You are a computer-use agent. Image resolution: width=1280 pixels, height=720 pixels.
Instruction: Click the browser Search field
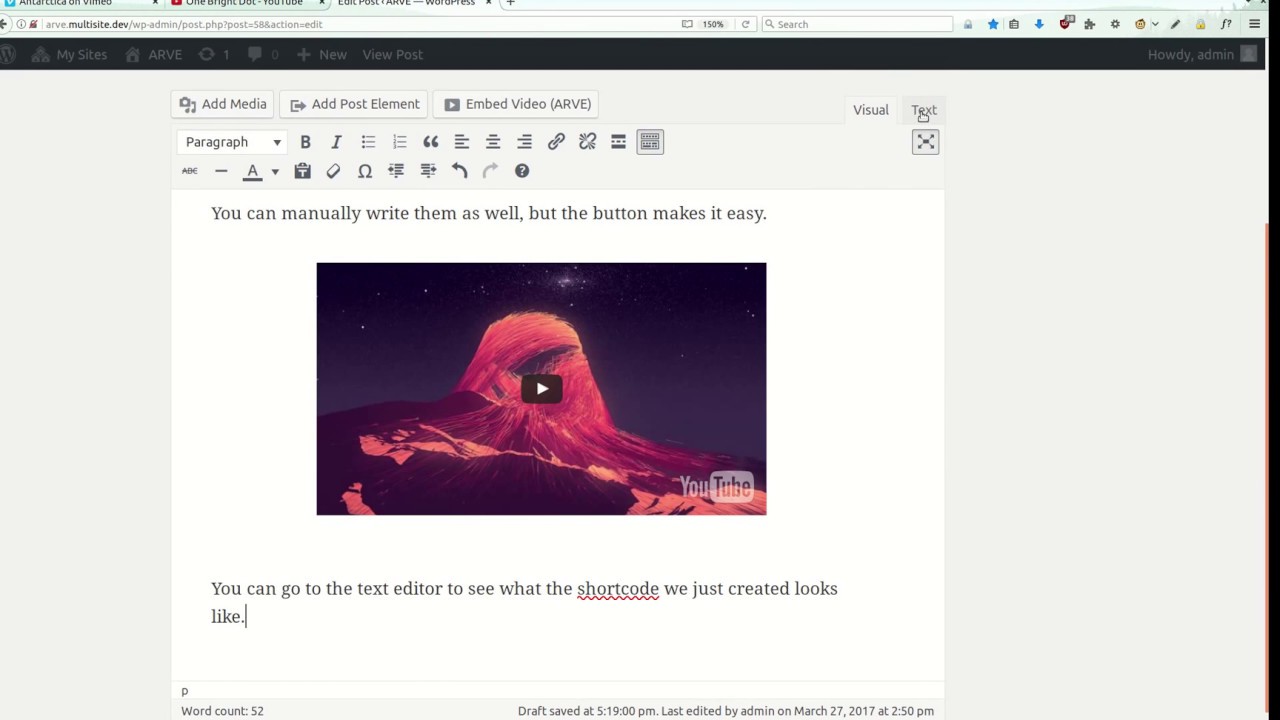click(856, 24)
